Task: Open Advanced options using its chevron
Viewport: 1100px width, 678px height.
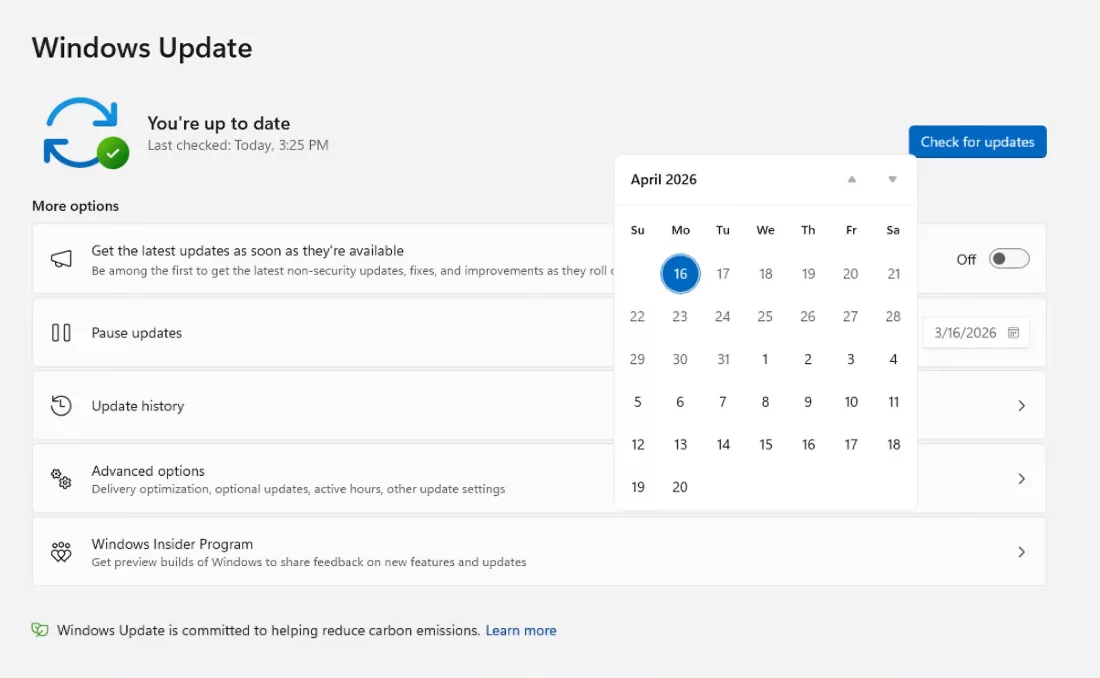Action: pos(1021,479)
